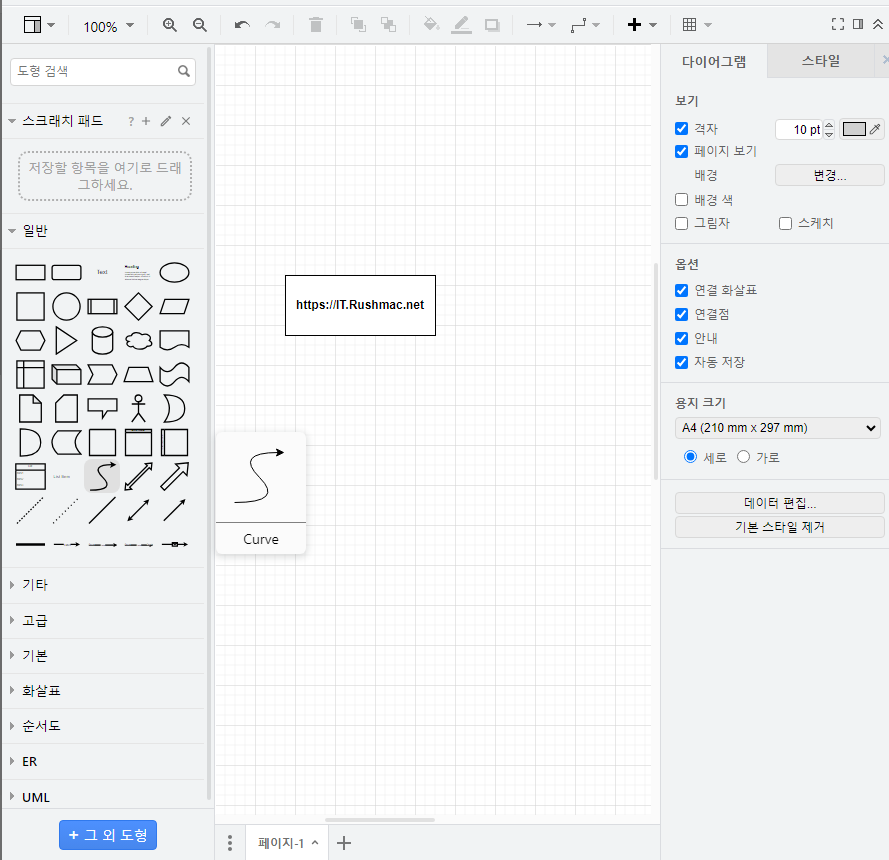Switch to the 다이어그램 tab

click(x=714, y=61)
